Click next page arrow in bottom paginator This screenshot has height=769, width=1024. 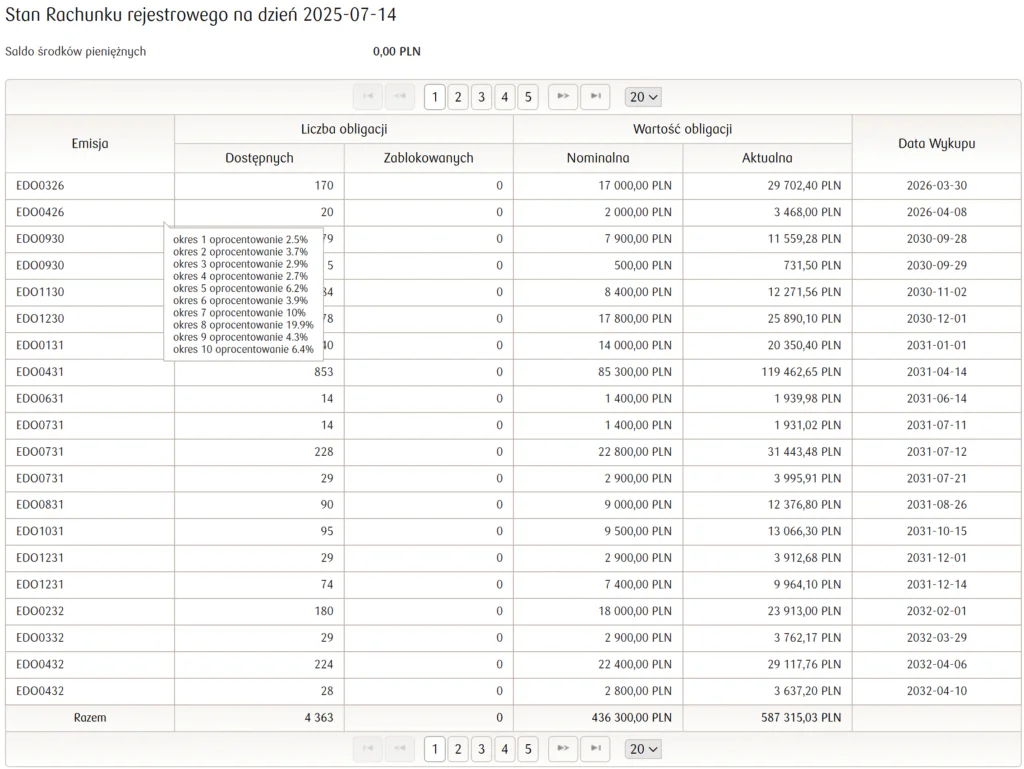[563, 749]
